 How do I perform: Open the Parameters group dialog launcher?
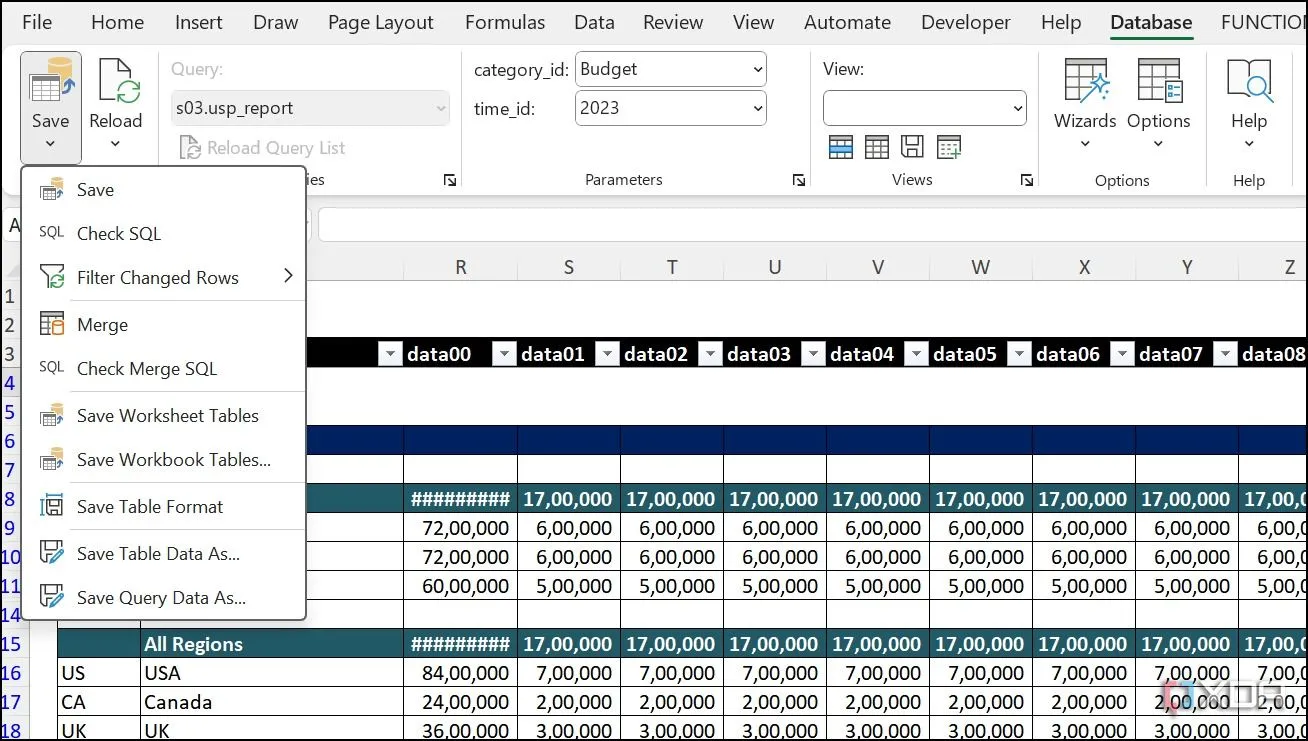tap(799, 180)
